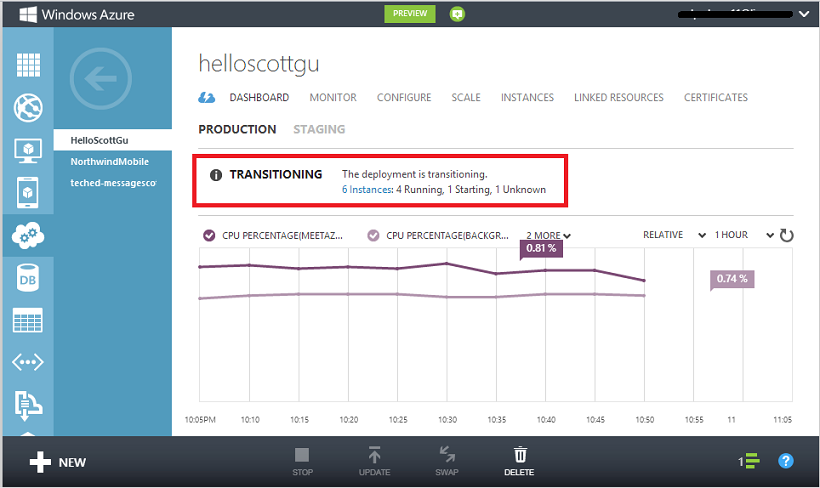Open the 6 Instances link
820x488 pixels.
click(x=367, y=189)
